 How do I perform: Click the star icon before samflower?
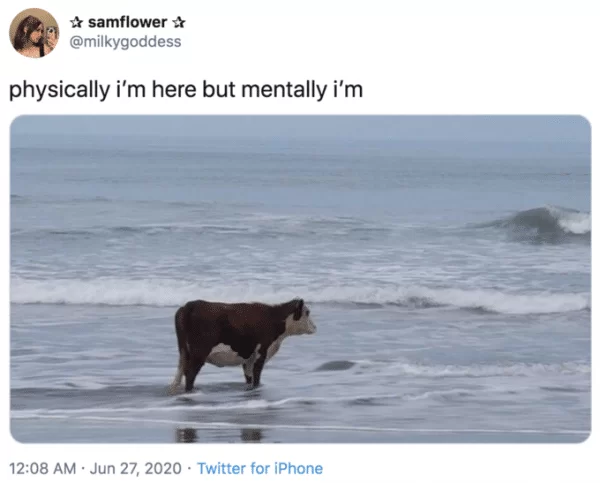tap(77, 23)
